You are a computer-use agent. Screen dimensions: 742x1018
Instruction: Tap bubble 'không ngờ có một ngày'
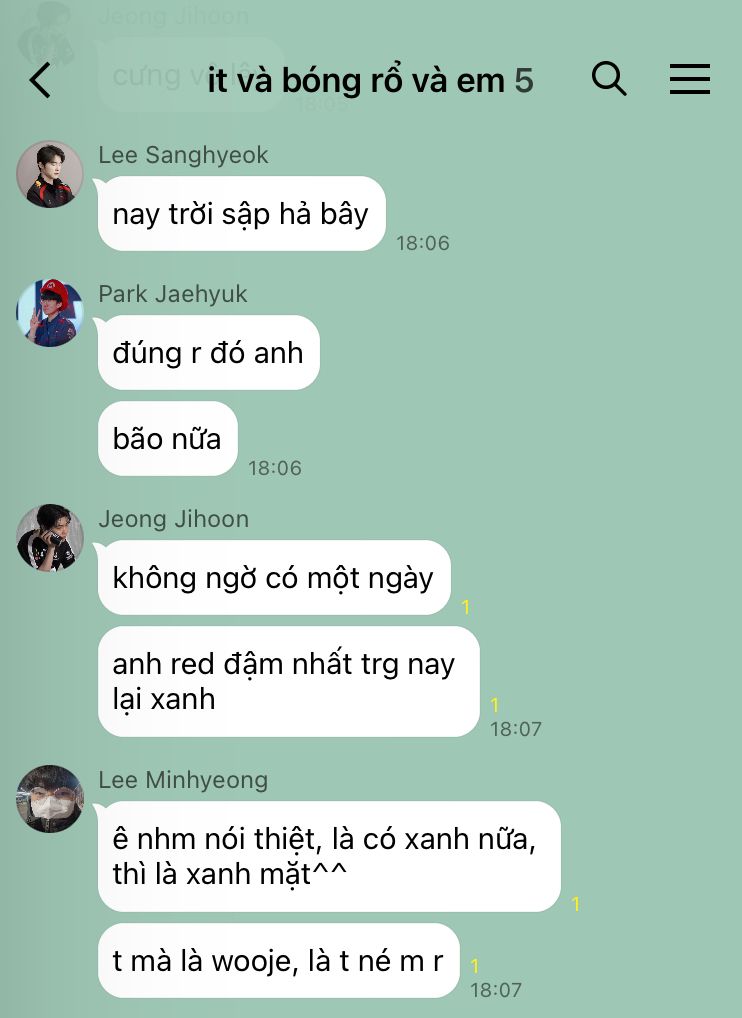coord(274,577)
